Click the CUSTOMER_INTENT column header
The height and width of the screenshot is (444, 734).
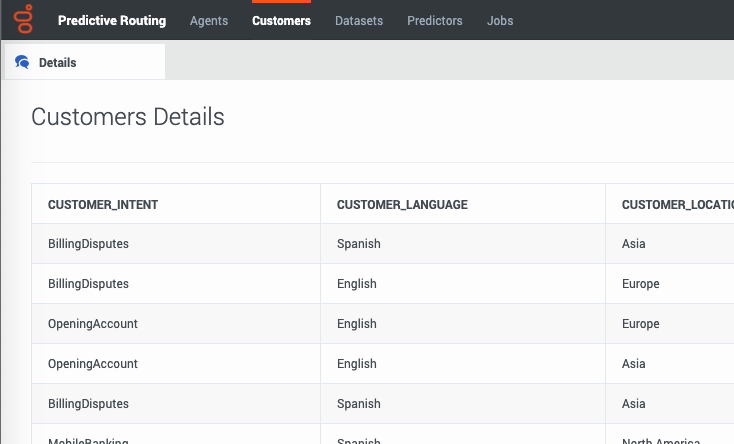pyautogui.click(x=103, y=205)
